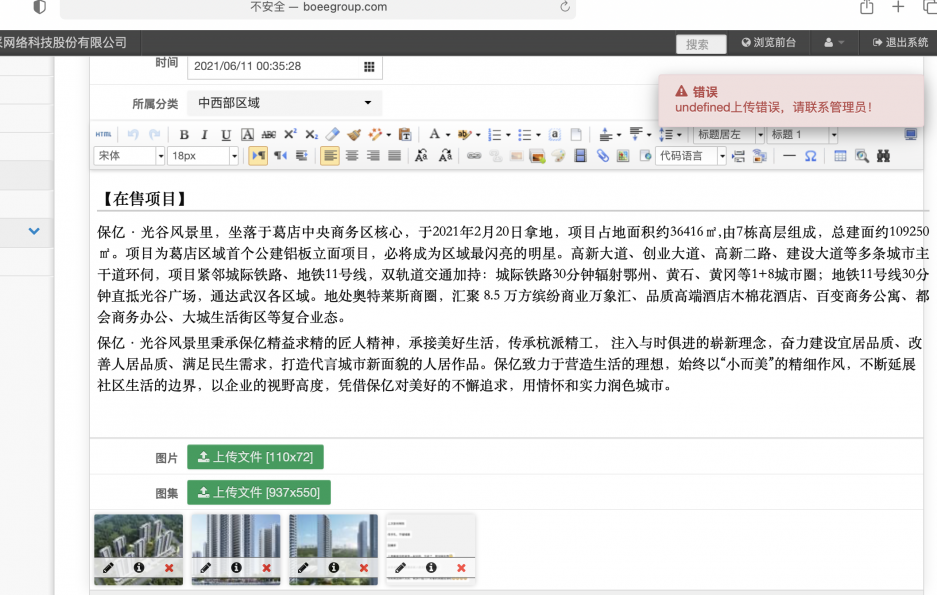The width and height of the screenshot is (937, 595).
Task: Edit the second gallery image with the pencil
Action: click(x=206, y=568)
